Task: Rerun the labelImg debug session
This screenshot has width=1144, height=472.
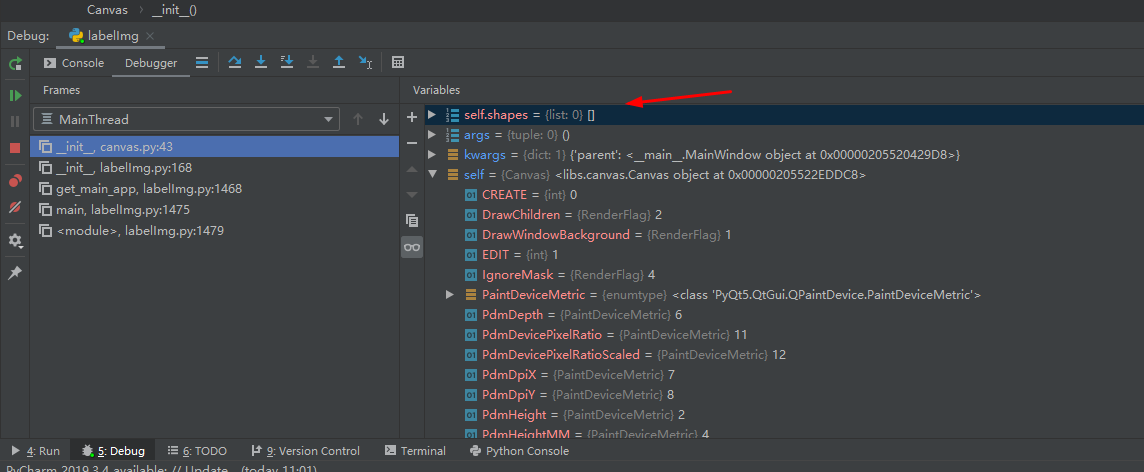Action: click(15, 63)
